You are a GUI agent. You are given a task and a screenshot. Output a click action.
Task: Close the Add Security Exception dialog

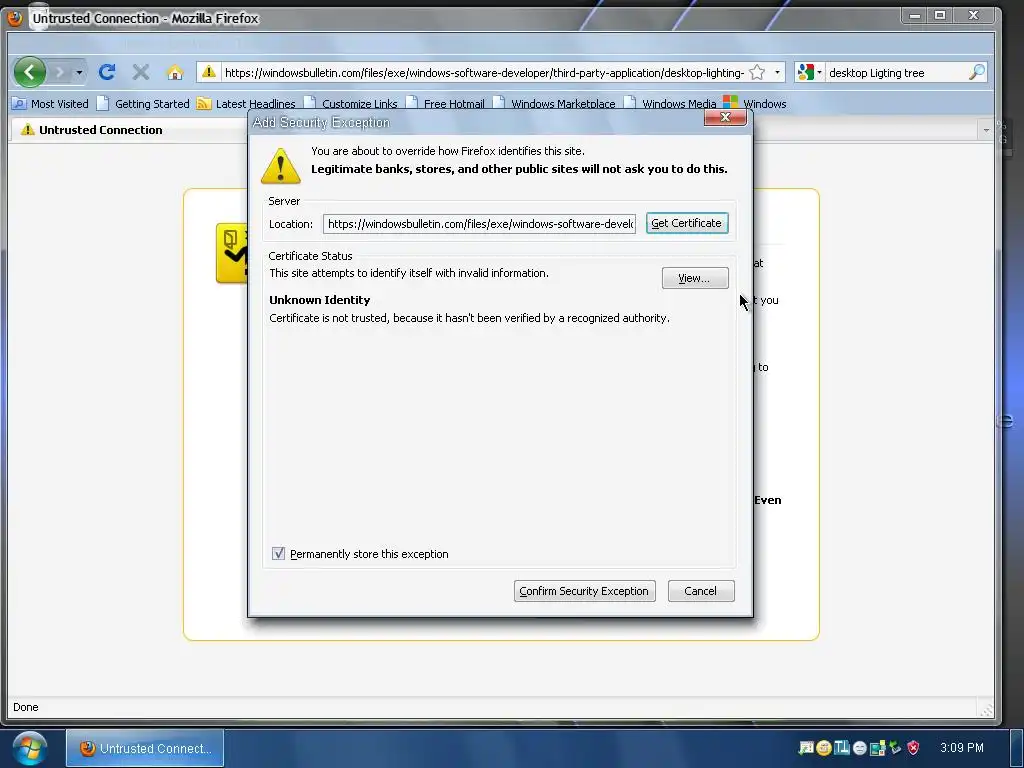725,118
